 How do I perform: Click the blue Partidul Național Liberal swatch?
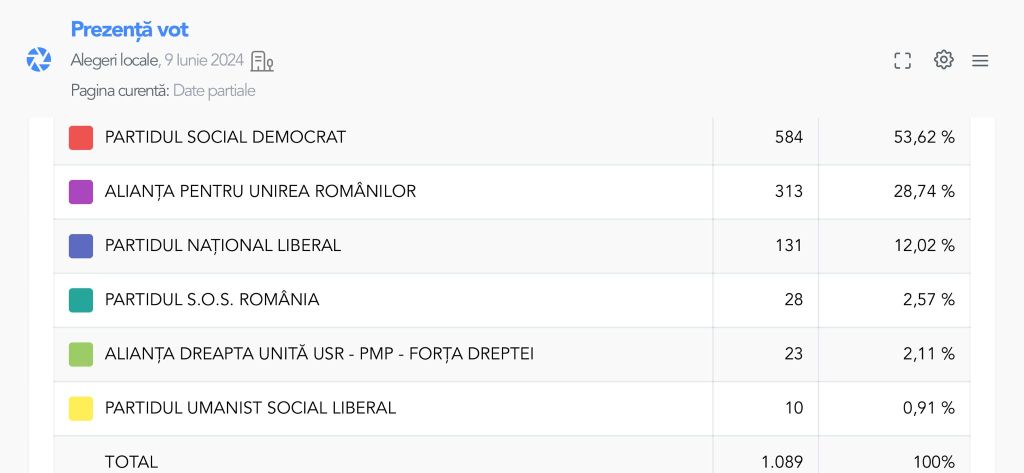click(x=81, y=246)
